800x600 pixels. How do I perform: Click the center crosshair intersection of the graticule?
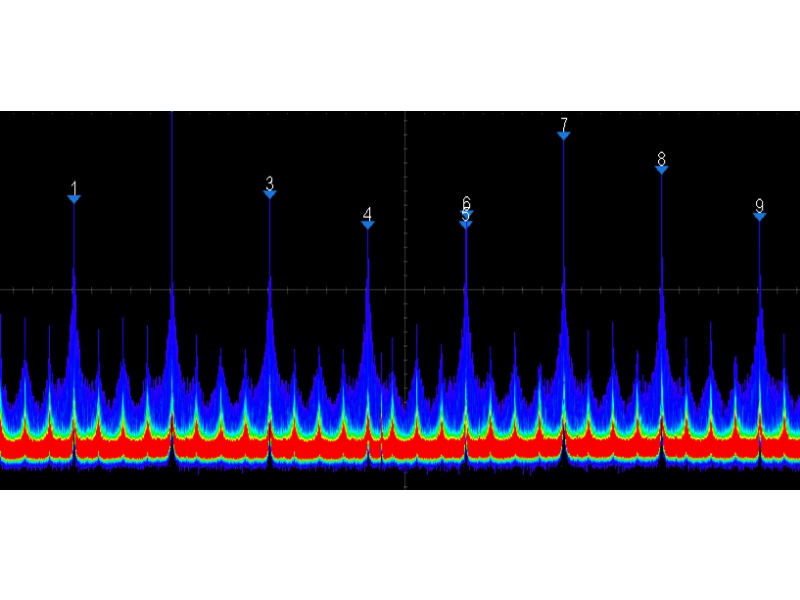click(x=405, y=291)
